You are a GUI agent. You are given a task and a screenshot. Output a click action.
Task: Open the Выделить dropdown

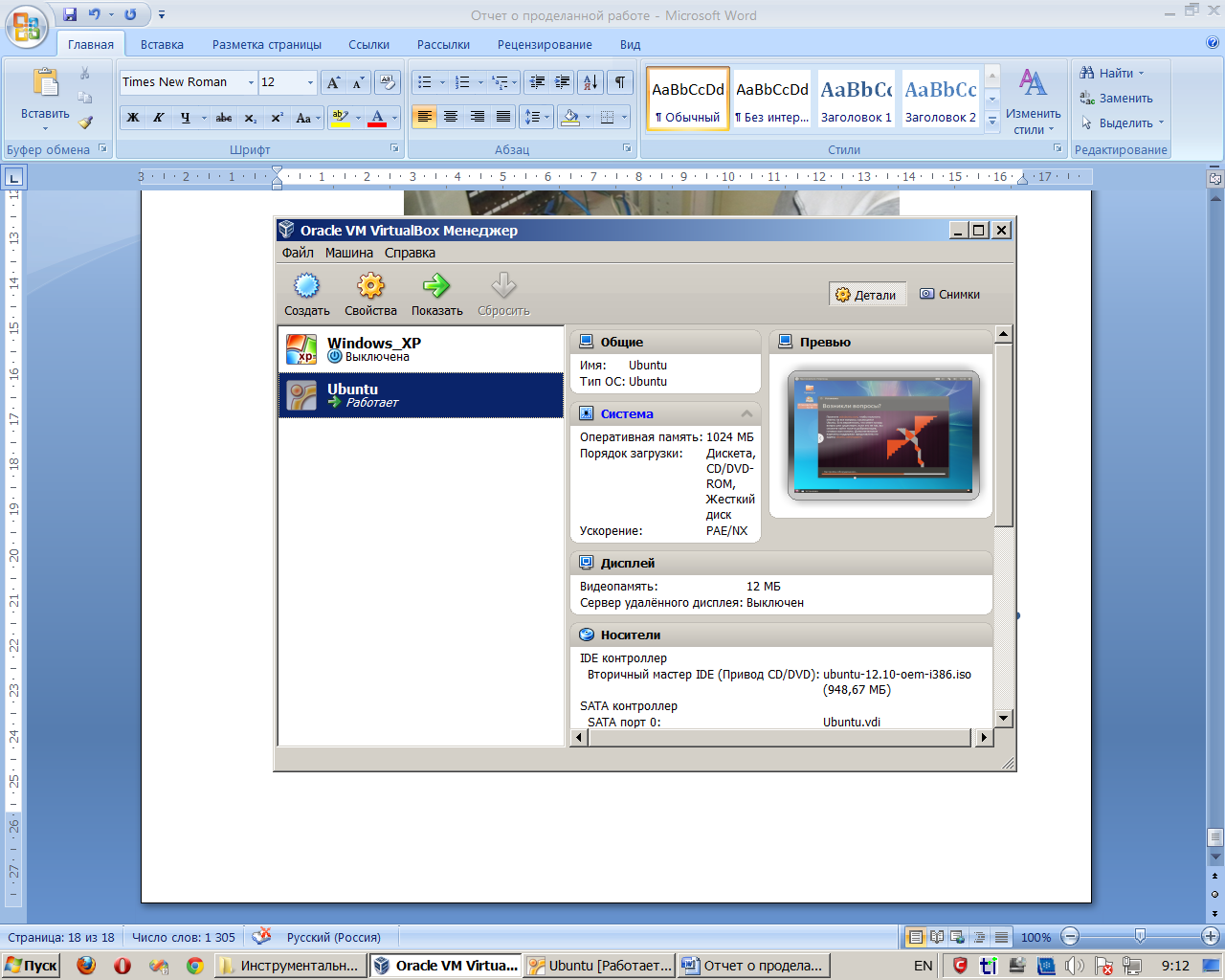(x=1122, y=122)
